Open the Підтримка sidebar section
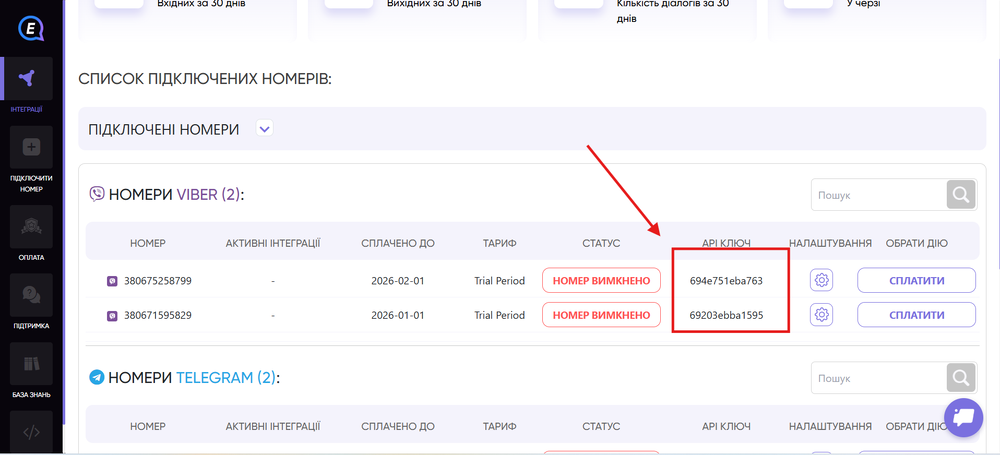Screen dimensions: 1000x455 tap(30, 303)
